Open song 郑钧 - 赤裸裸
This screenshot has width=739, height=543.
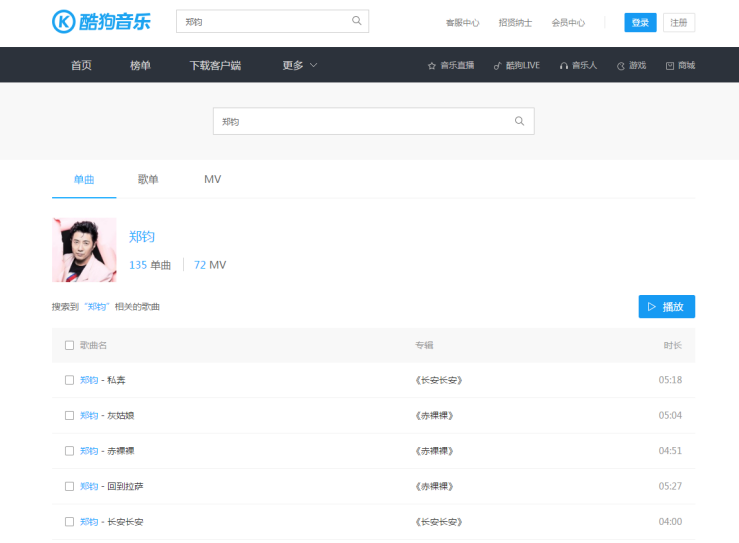[107, 451]
